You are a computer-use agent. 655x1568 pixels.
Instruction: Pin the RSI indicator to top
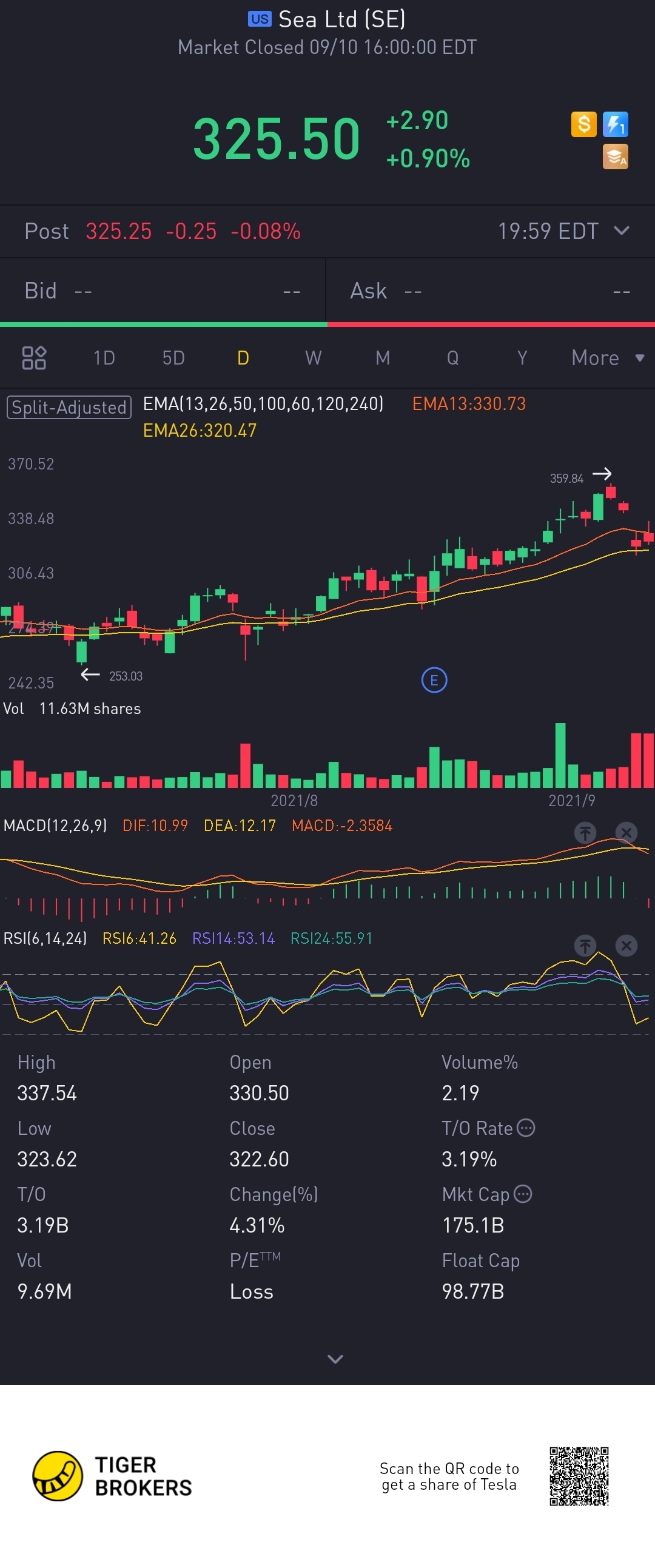[585, 945]
